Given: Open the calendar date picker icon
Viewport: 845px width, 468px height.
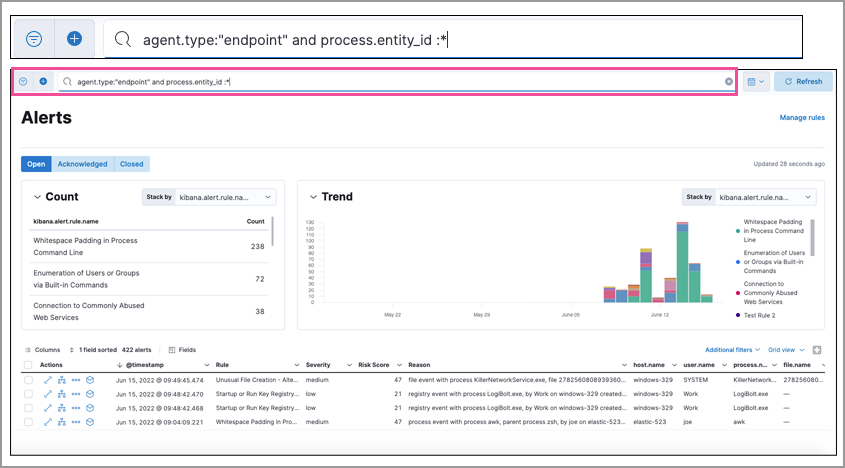Looking at the screenshot, I should pyautogui.click(x=756, y=81).
